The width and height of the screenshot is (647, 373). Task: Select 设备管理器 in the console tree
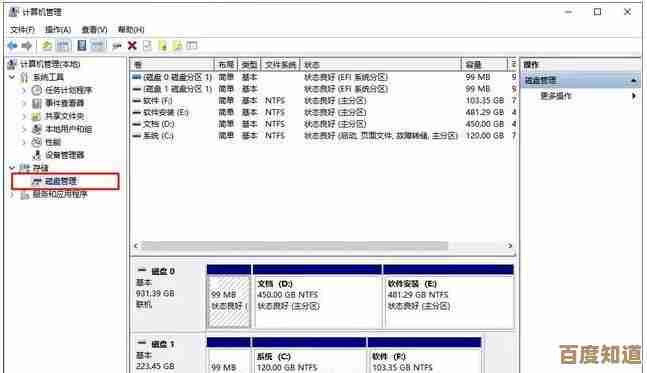[65, 155]
